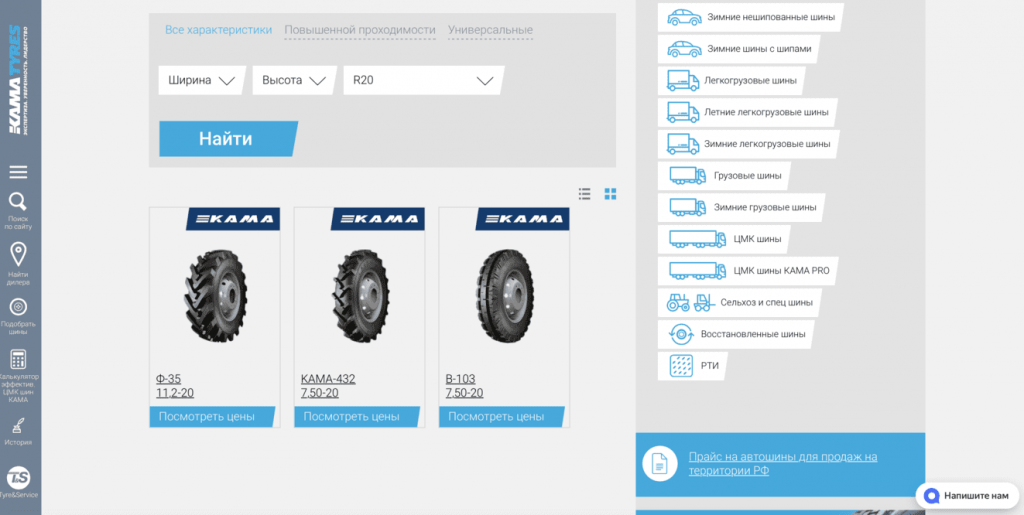The image size is (1024, 515).
Task: Open the Напишите нам chat widget
Action: [x=967, y=495]
